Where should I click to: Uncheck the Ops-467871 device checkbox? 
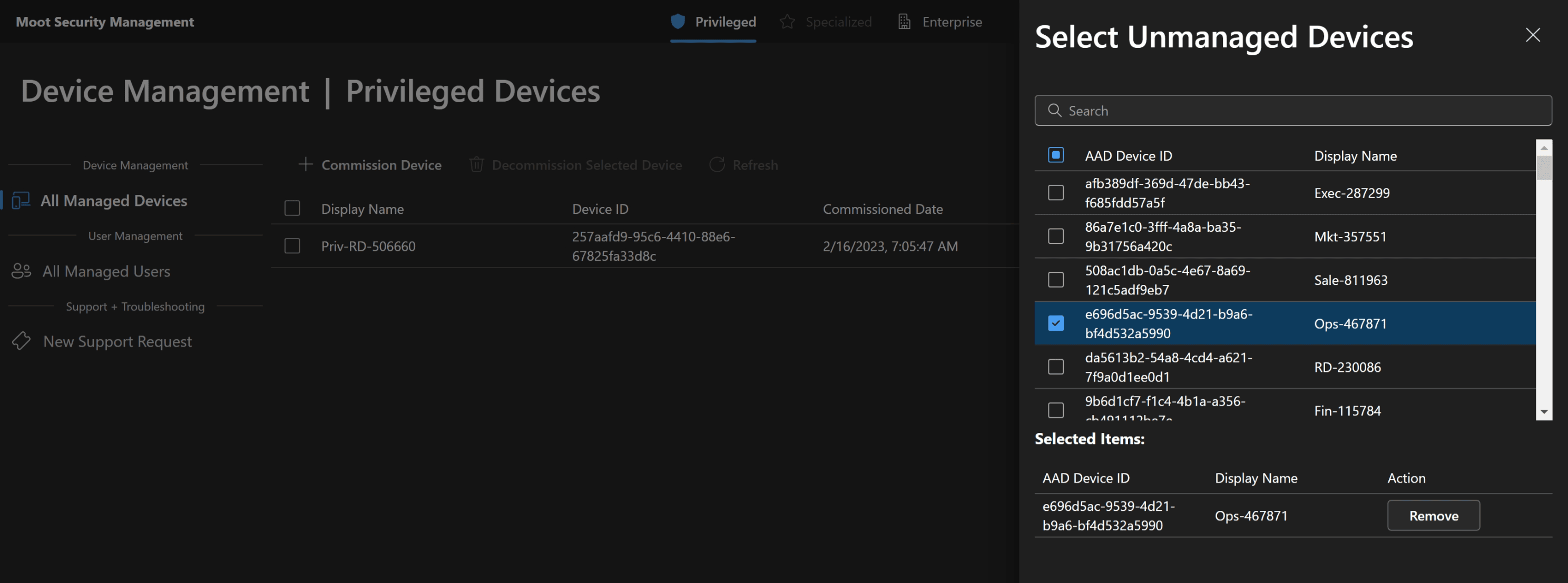(1055, 322)
